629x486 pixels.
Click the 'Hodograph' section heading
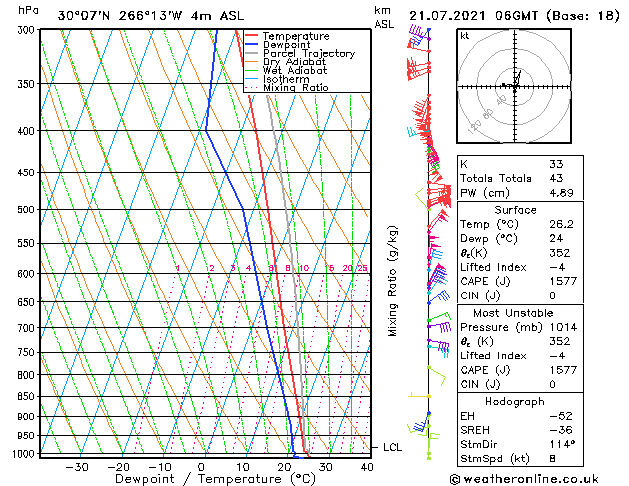tap(515, 402)
